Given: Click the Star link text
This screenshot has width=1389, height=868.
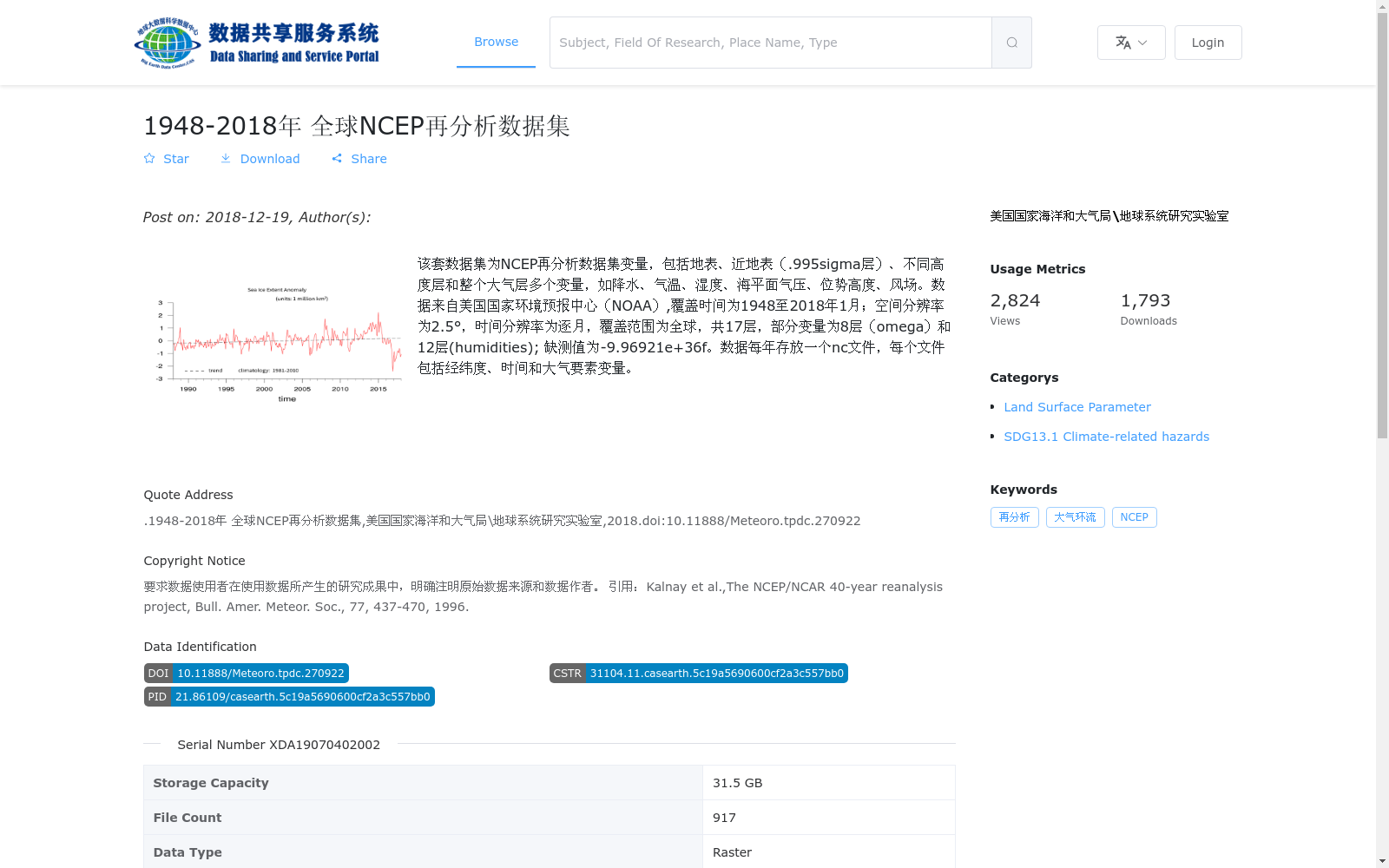Looking at the screenshot, I should pyautogui.click(x=176, y=159).
